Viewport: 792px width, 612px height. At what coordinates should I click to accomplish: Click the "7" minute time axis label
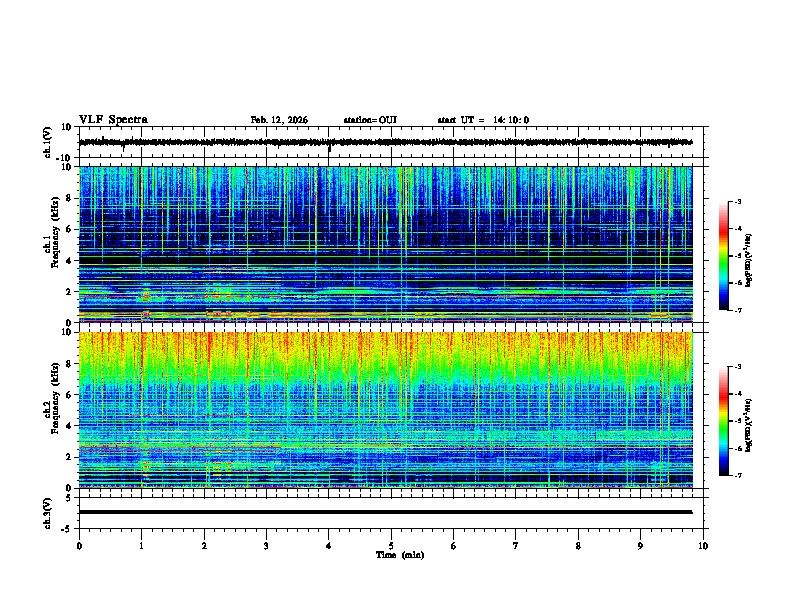[516, 546]
